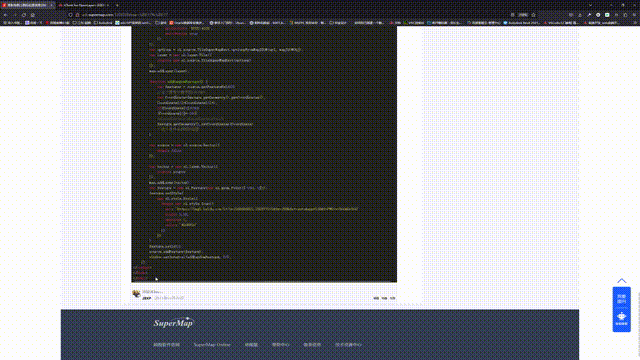
Task: Bookmark this page with the star icon
Action: (533, 15)
